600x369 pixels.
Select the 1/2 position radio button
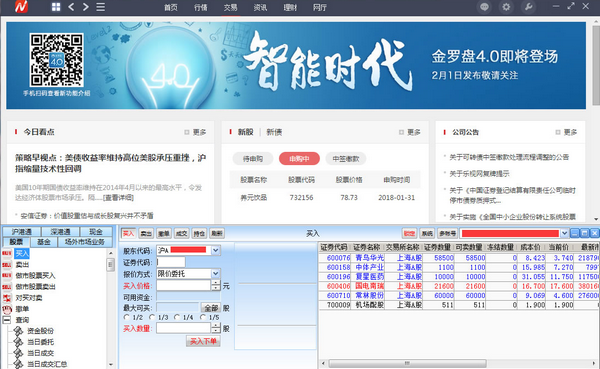click(127, 317)
